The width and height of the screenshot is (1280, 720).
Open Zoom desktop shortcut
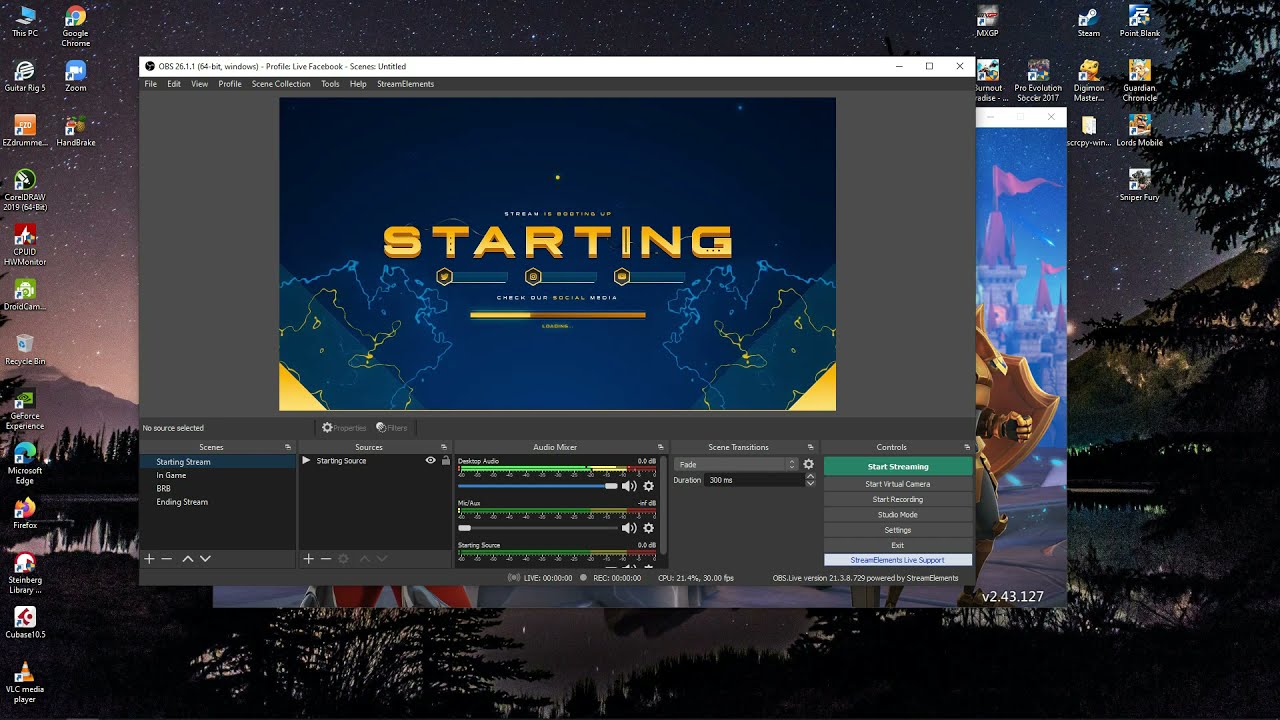pyautogui.click(x=75, y=76)
